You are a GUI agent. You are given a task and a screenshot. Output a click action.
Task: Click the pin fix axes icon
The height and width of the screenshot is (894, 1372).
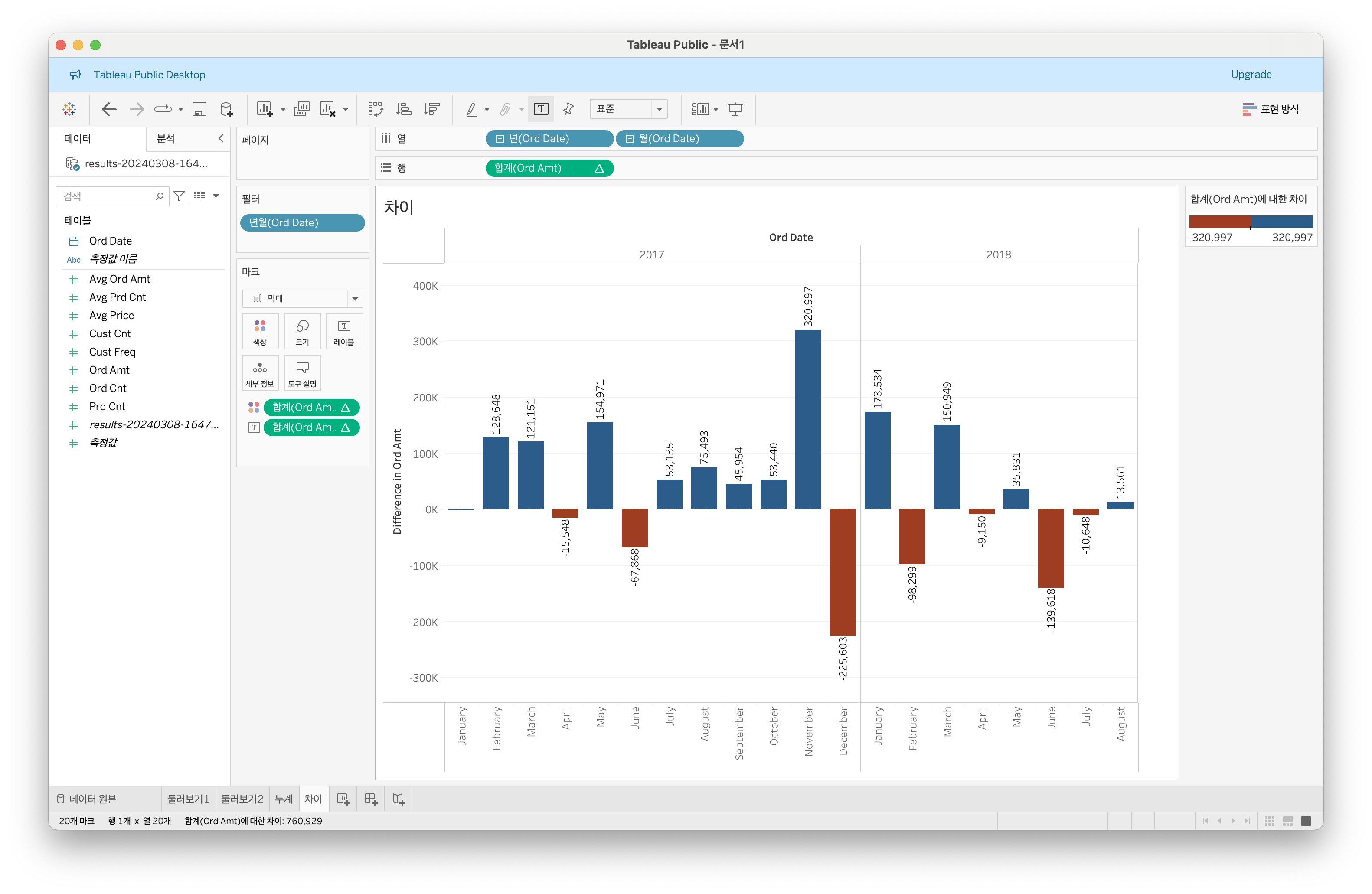click(568, 109)
